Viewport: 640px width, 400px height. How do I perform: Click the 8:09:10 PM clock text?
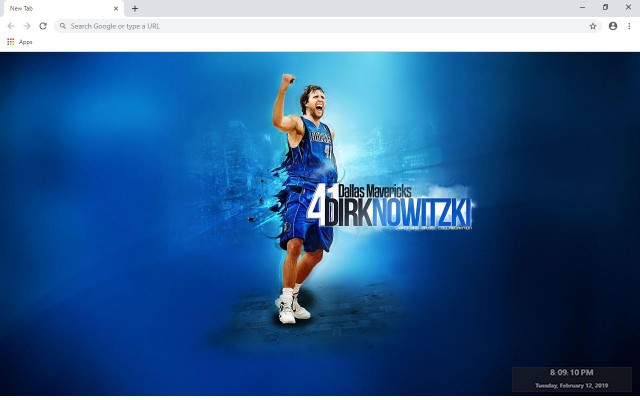571,372
